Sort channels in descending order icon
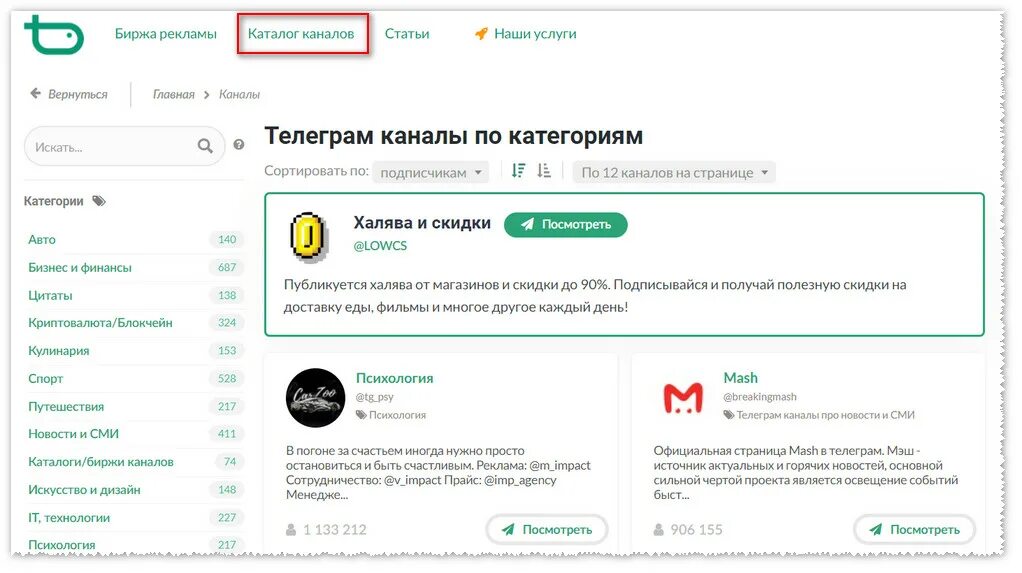This screenshot has height=573, width=1022. [518, 171]
